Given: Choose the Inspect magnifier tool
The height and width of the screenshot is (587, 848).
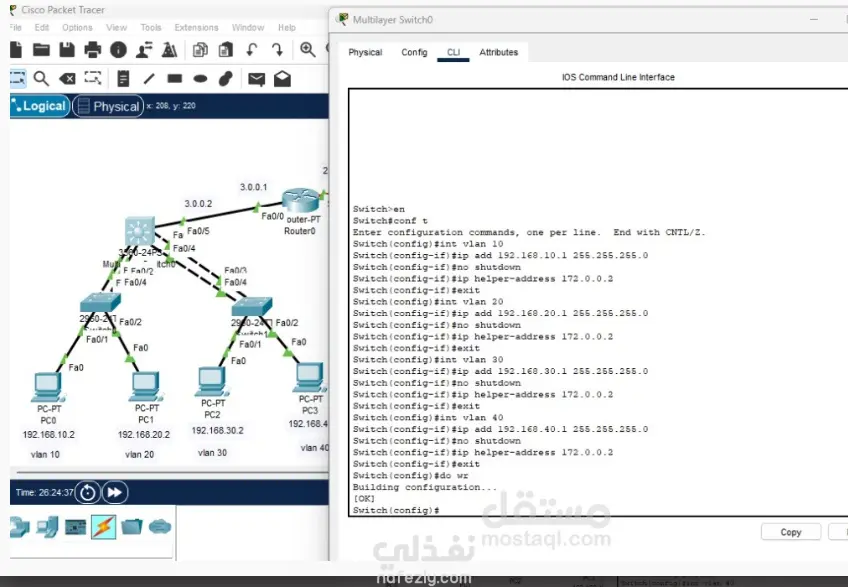Looking at the screenshot, I should point(41,78).
